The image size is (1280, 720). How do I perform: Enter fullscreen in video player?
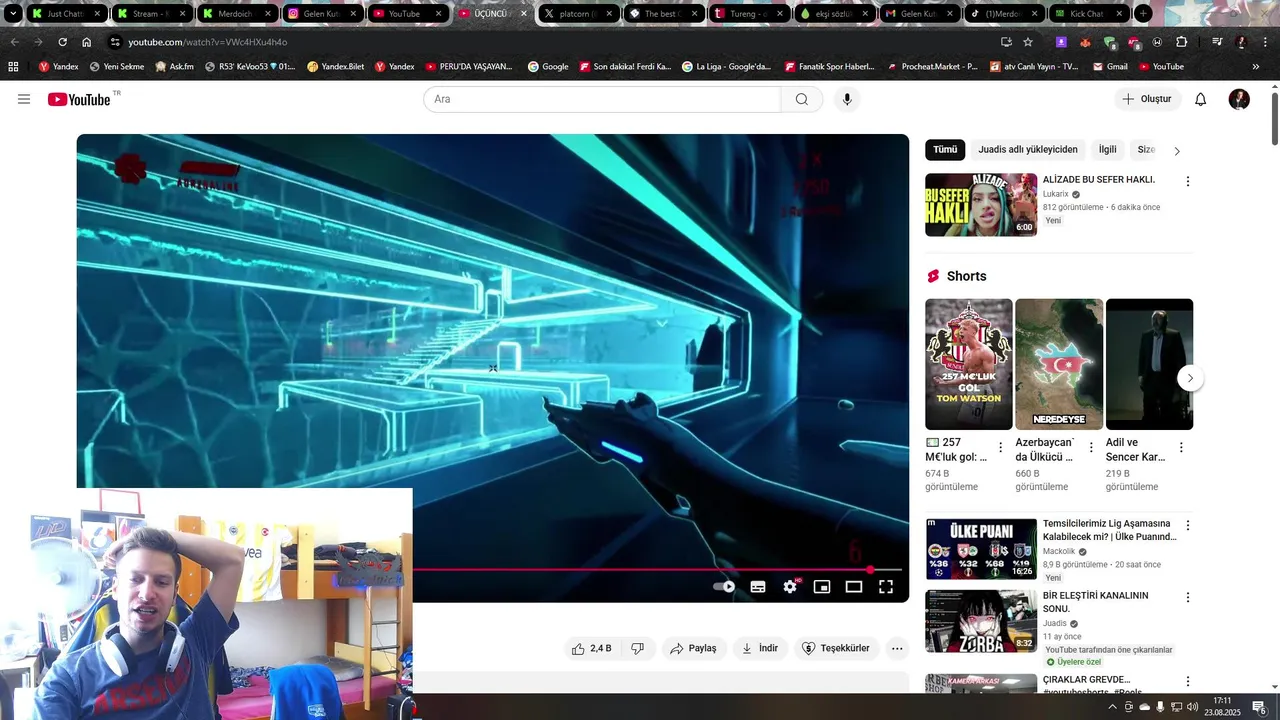886,587
